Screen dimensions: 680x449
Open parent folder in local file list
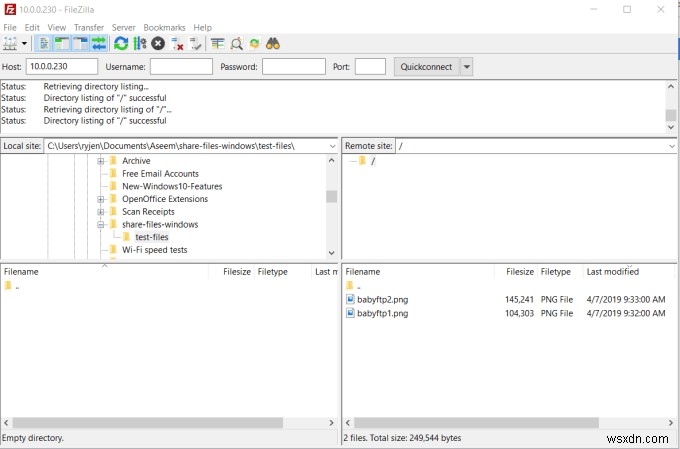click(x=12, y=286)
